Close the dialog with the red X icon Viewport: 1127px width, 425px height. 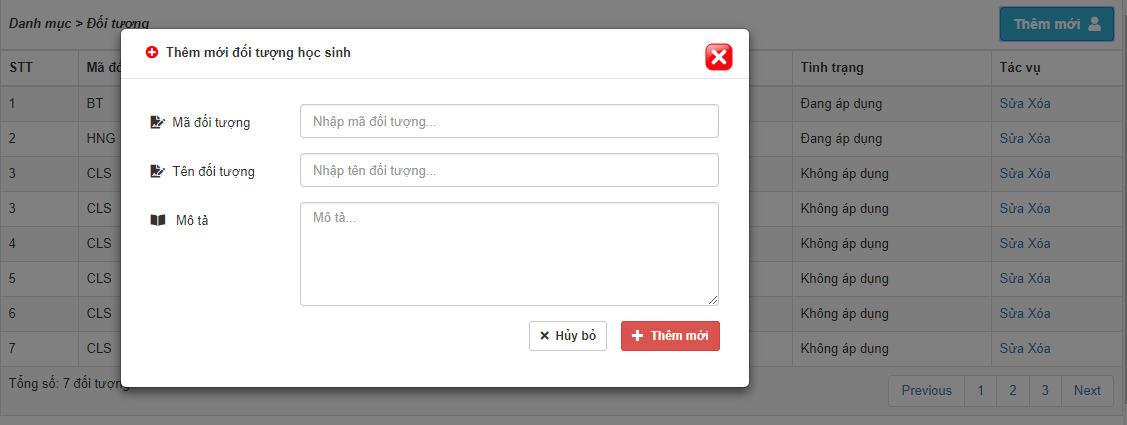click(719, 58)
